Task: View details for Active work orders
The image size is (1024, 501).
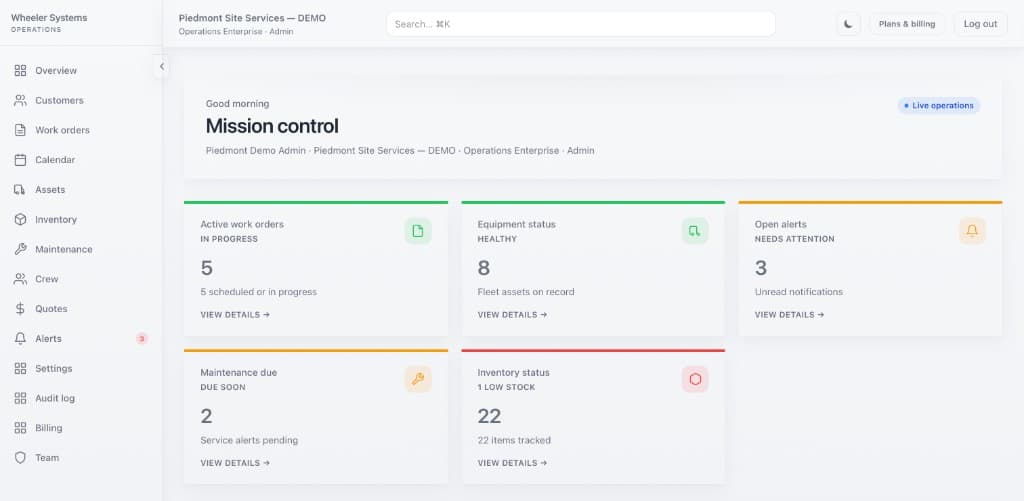Action: tap(235, 315)
